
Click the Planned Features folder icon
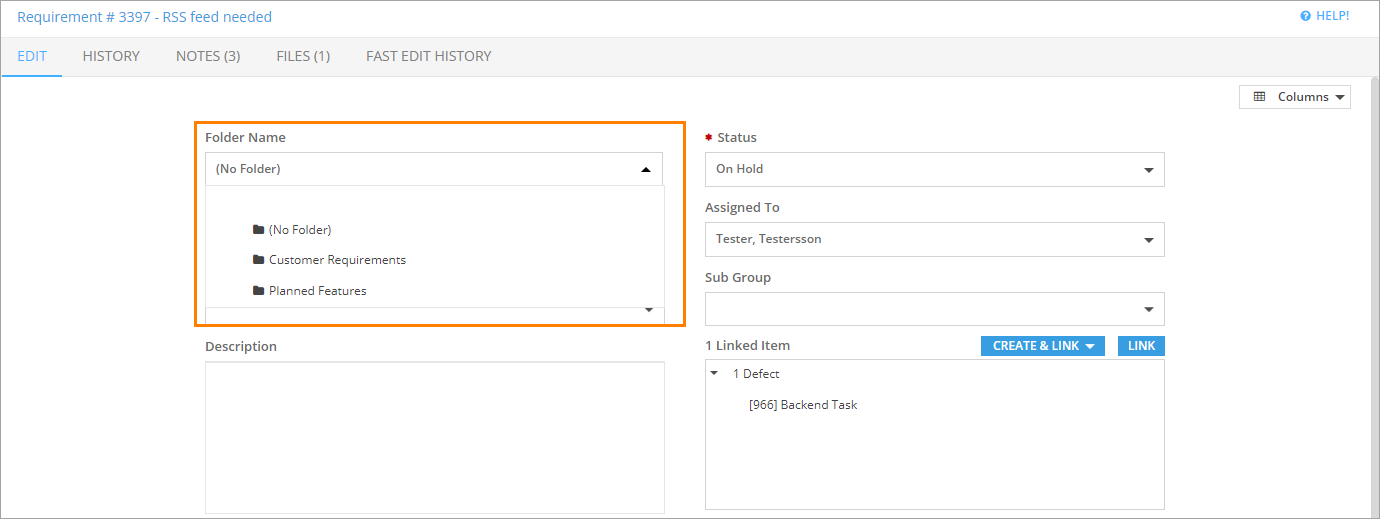(x=259, y=291)
